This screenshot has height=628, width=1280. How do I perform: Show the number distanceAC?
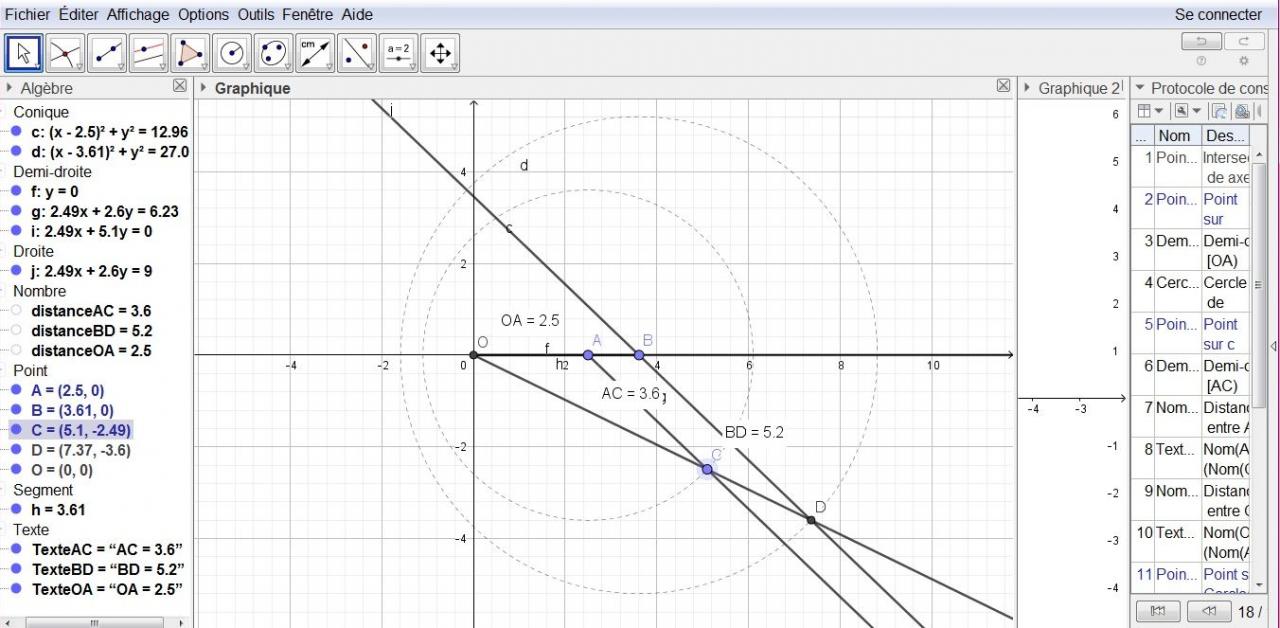click(x=16, y=311)
